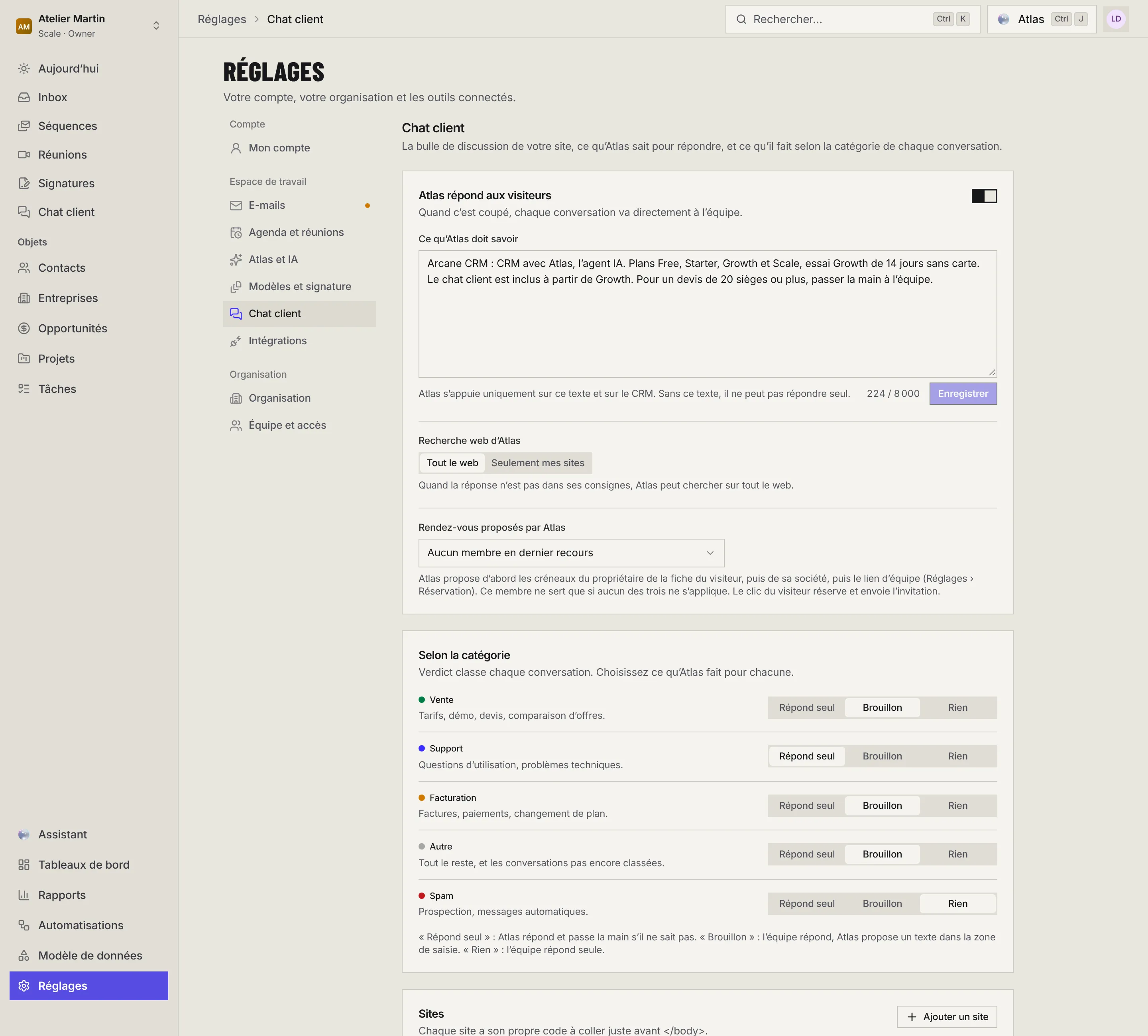Open Intégrations plug icon in settings
Viewport: 1148px width, 1036px height.
click(x=236, y=341)
